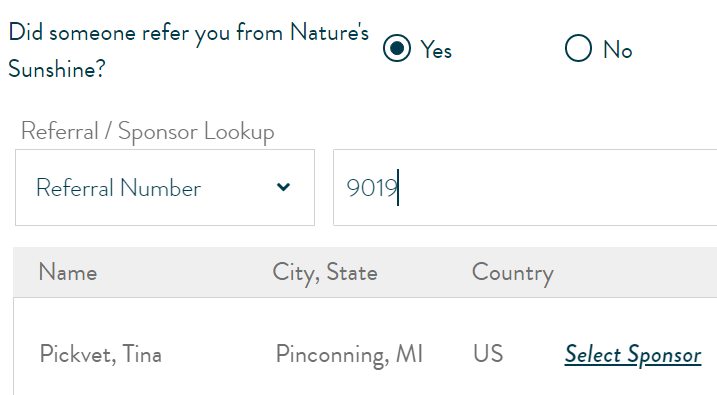Focus the search field containing 9019
The height and width of the screenshot is (395, 717).
(x=525, y=187)
